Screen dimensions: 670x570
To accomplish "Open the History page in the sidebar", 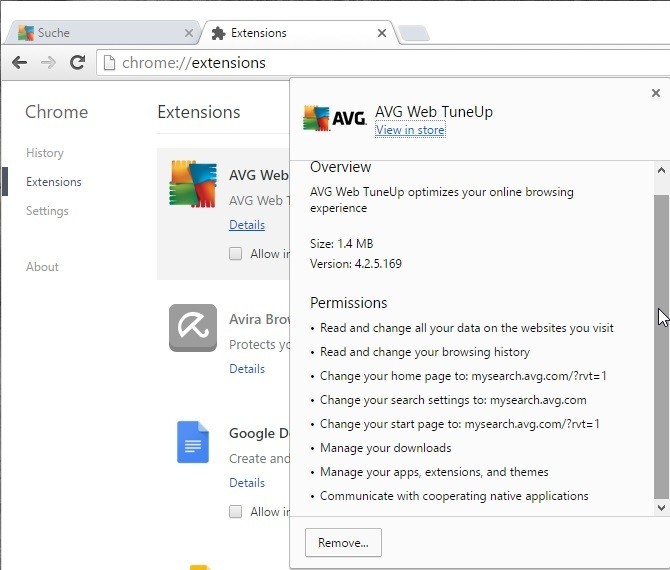I will [x=45, y=153].
